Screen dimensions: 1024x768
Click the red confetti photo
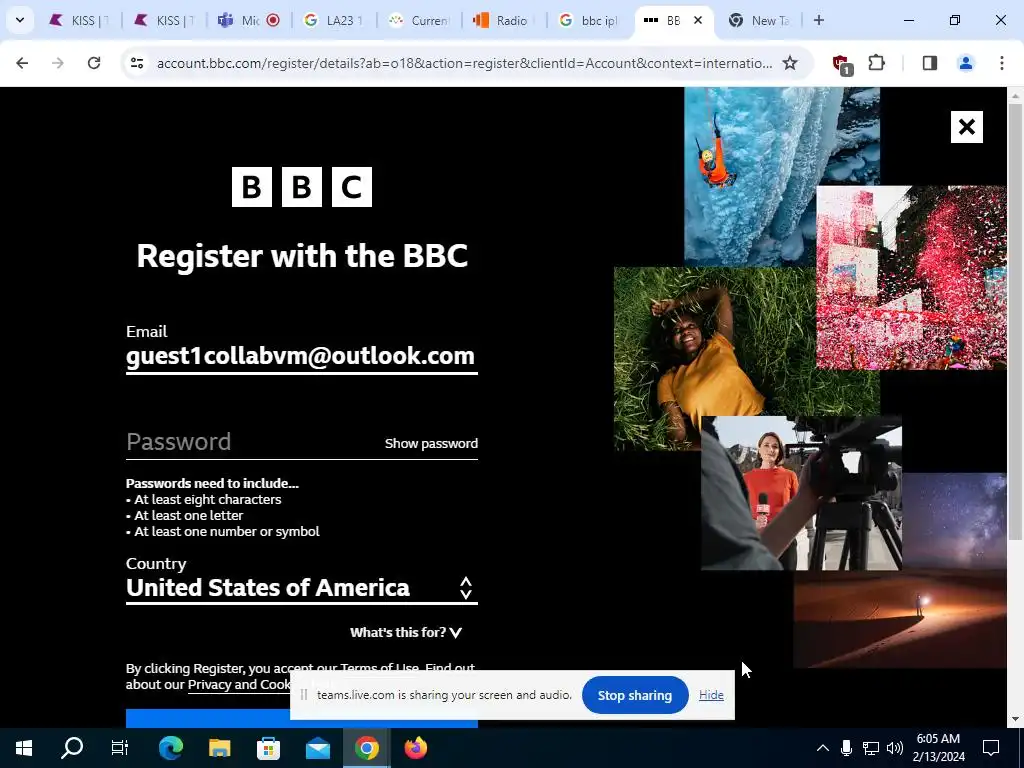pyautogui.click(x=912, y=278)
